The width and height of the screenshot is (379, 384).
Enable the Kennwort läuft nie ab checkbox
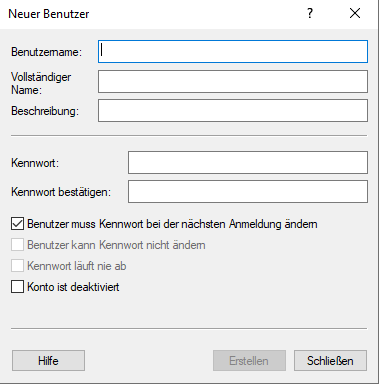click(x=17, y=266)
